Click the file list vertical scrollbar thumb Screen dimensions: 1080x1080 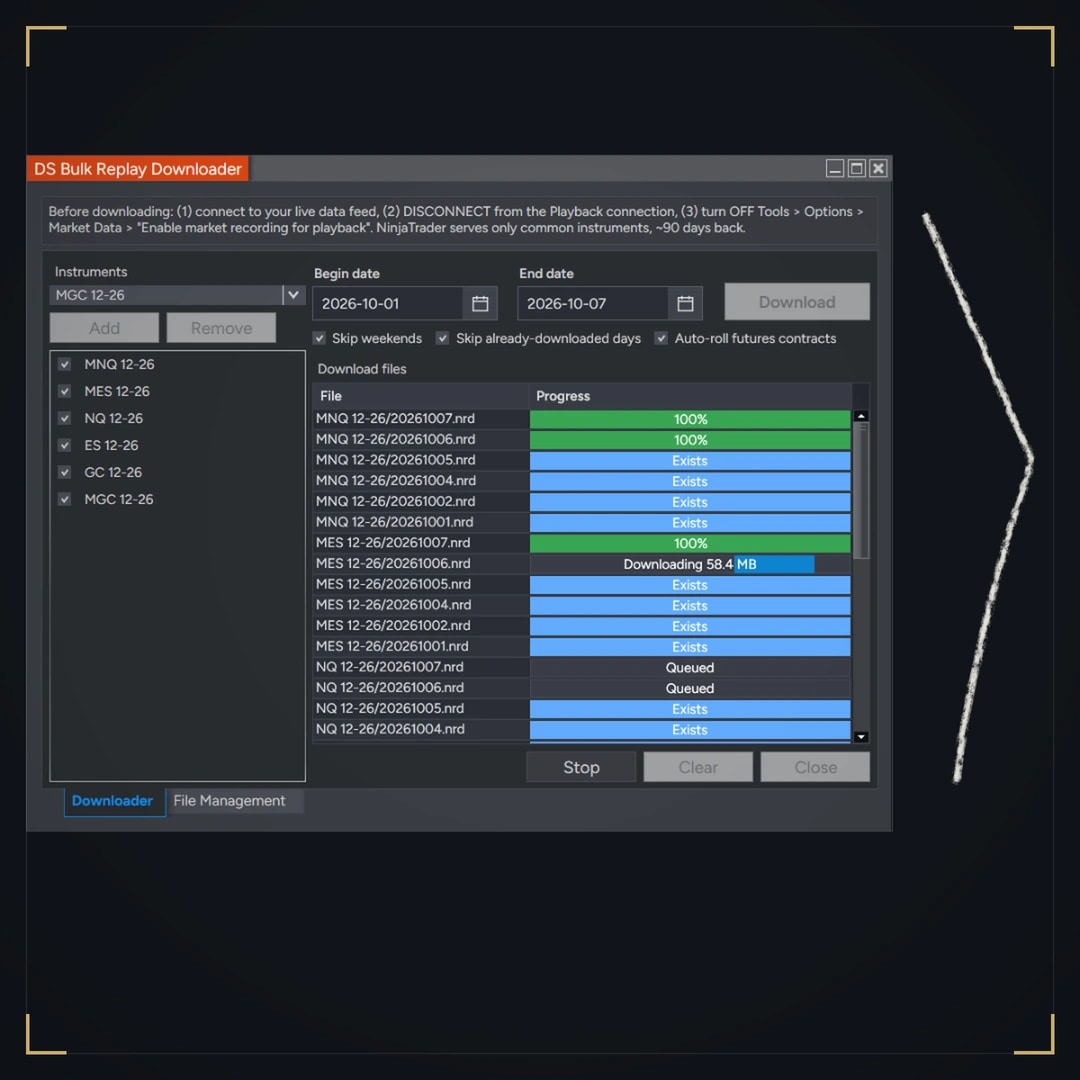coord(861,490)
